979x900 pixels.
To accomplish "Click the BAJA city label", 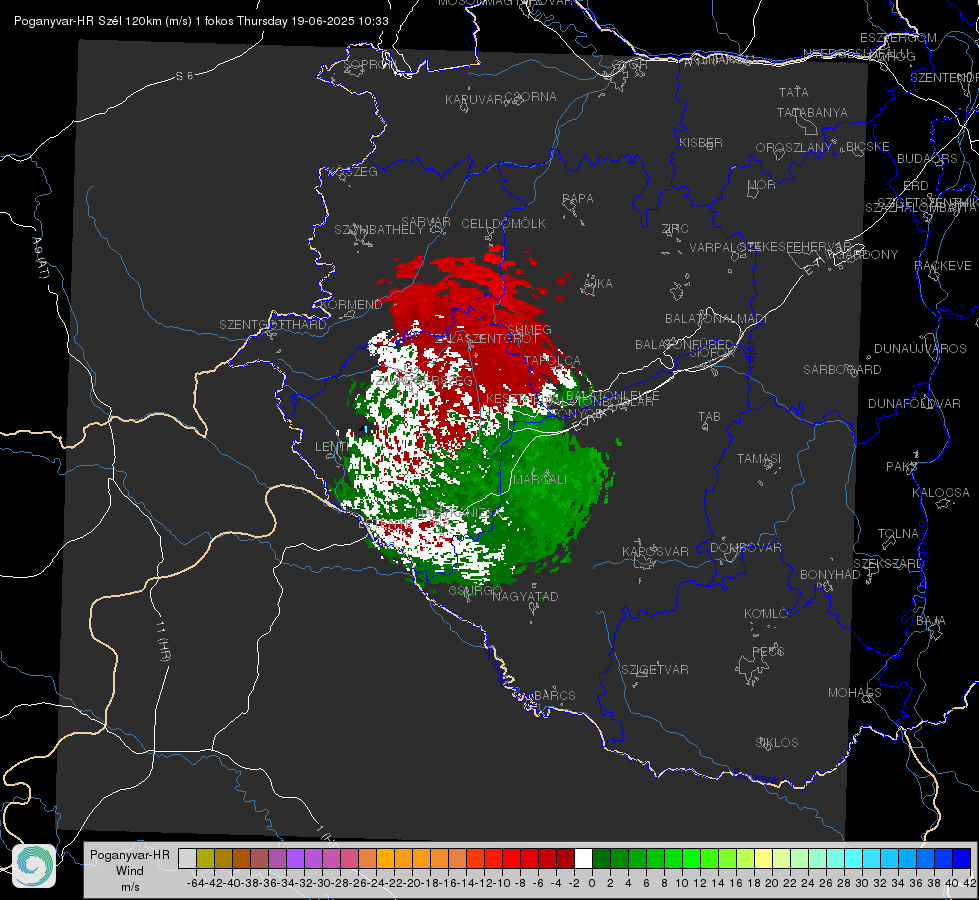I will pyautogui.click(x=931, y=621).
